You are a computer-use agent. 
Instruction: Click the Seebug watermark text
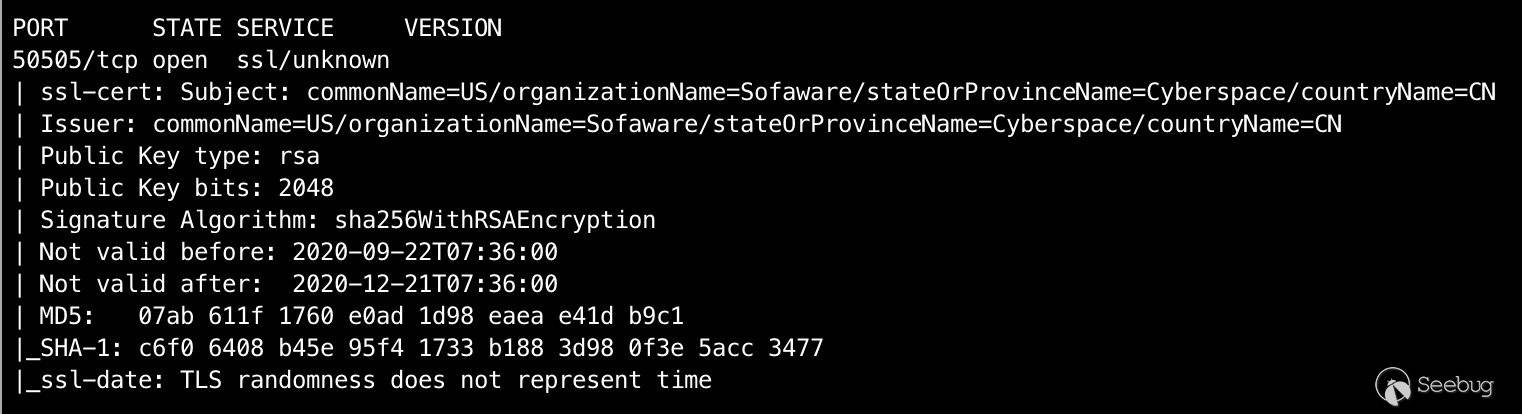point(1455,385)
